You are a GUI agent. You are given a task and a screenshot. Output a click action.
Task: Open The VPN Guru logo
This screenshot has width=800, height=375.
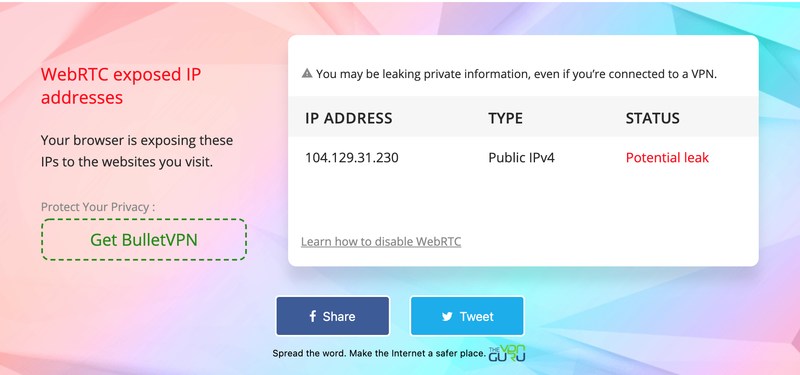[507, 353]
